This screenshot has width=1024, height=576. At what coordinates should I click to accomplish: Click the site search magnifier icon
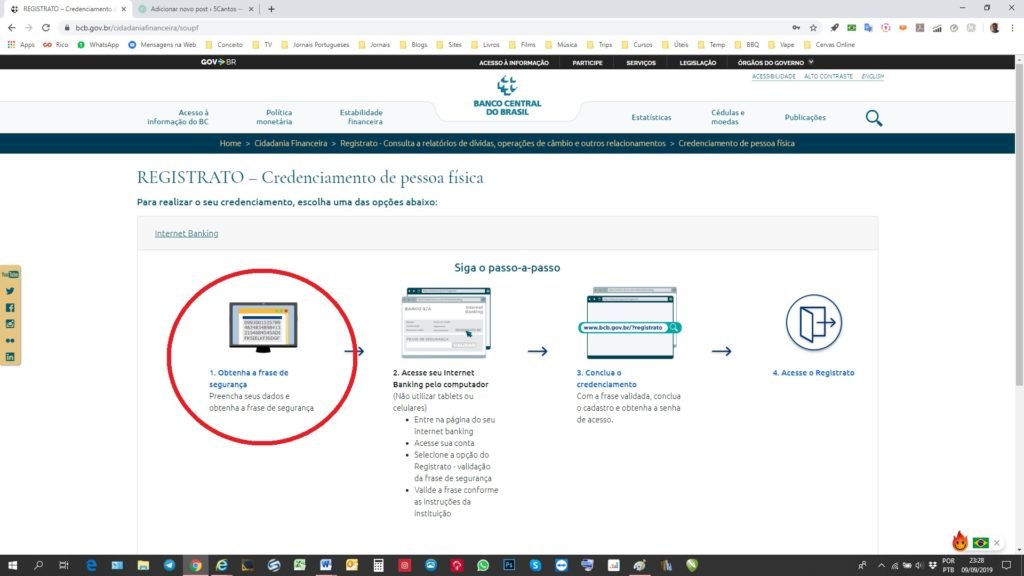tap(874, 118)
